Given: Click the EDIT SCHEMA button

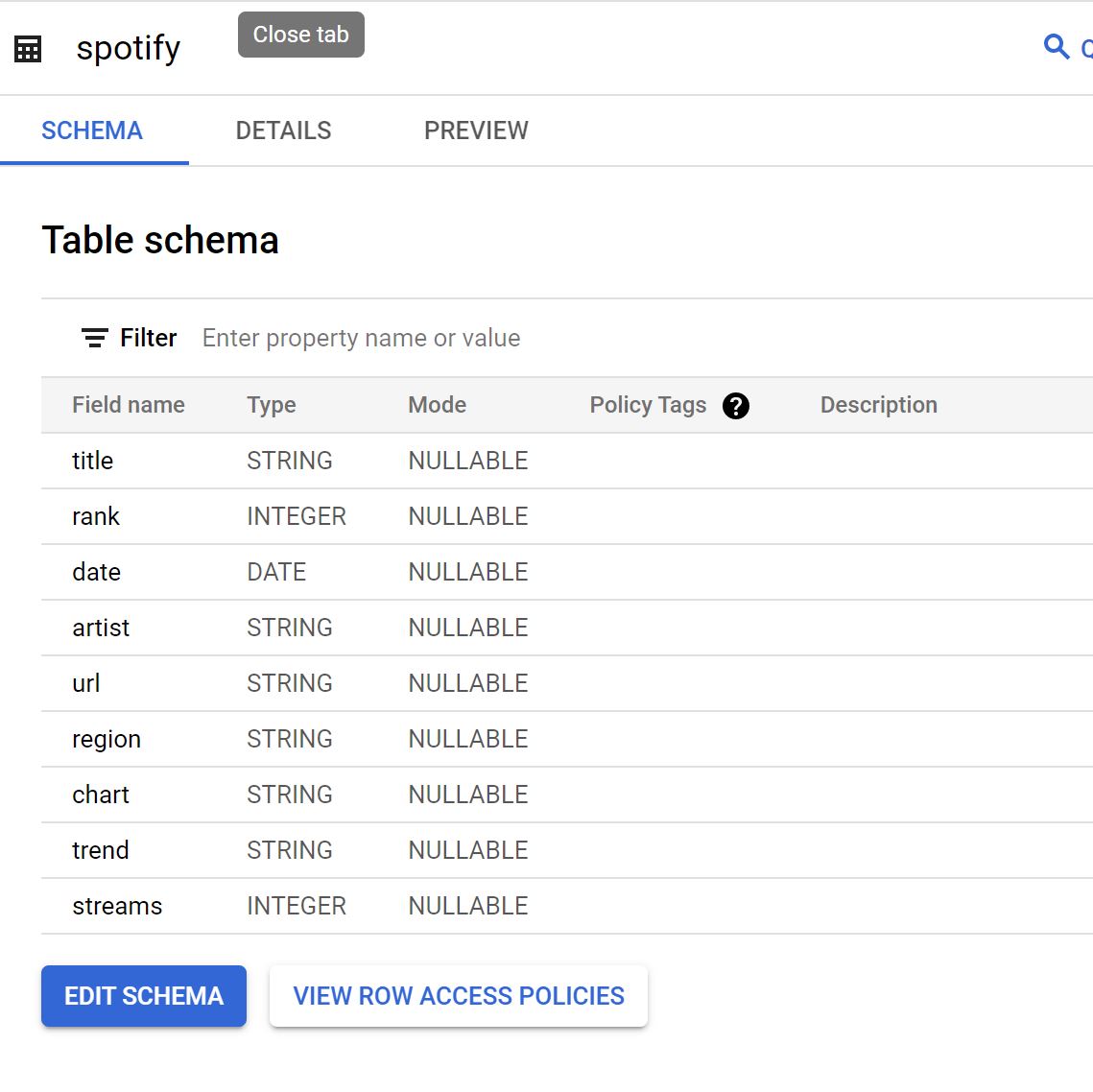Looking at the screenshot, I should pyautogui.click(x=144, y=996).
